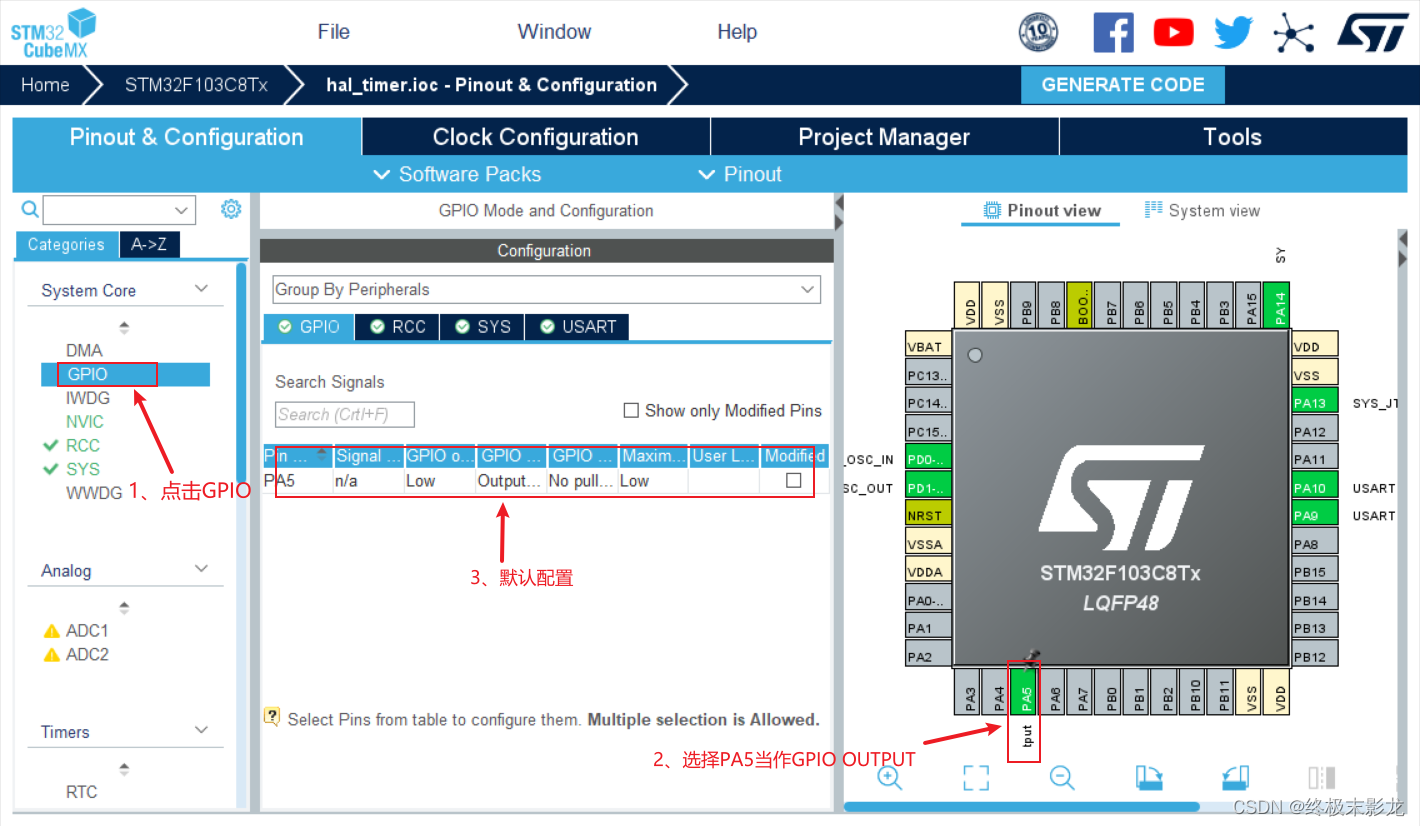Click the zoom in magnifier under pinout
This screenshot has height=826, width=1420.
point(890,777)
